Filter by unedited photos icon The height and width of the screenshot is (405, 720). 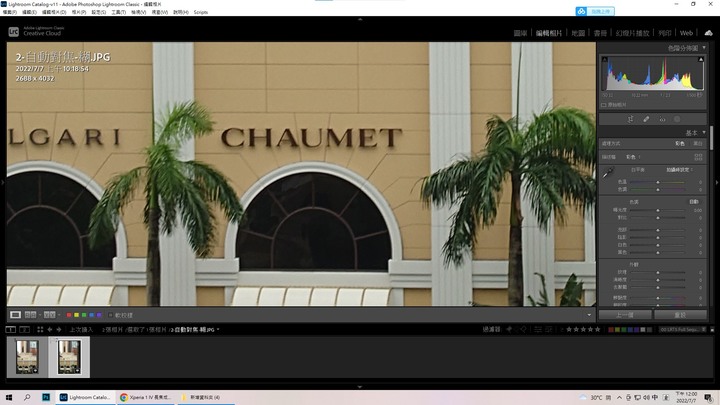click(x=549, y=329)
